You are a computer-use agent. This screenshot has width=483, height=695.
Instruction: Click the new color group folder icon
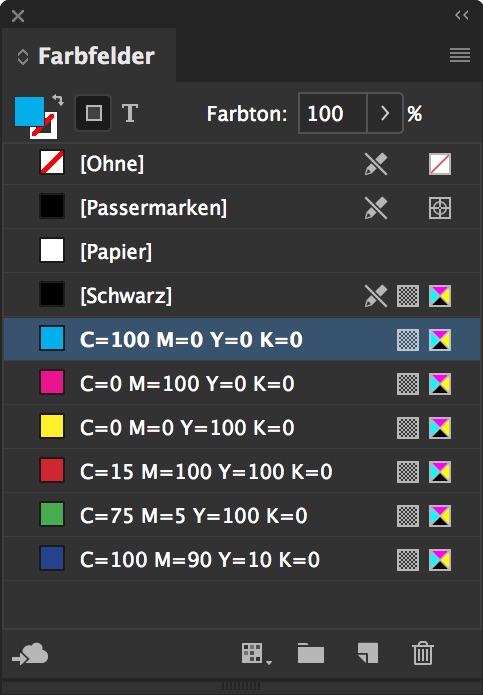tap(311, 653)
